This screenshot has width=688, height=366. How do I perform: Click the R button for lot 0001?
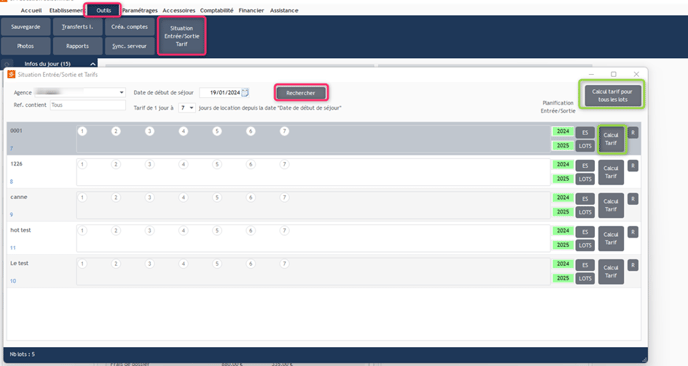[x=633, y=133]
